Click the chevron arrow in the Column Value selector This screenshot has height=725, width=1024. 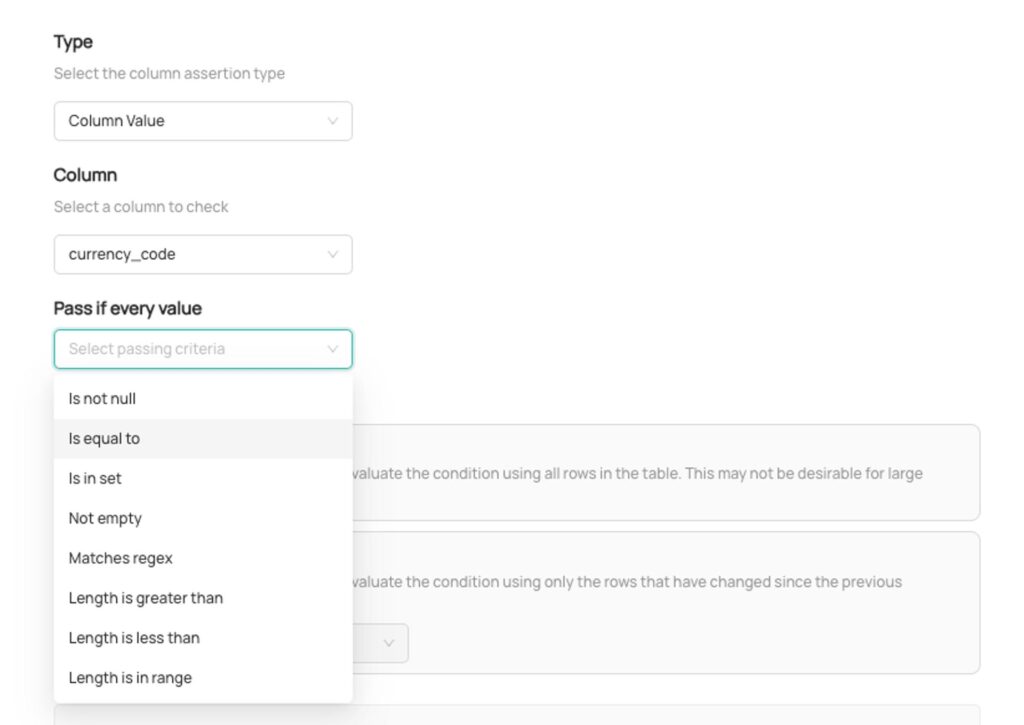[x=332, y=121]
